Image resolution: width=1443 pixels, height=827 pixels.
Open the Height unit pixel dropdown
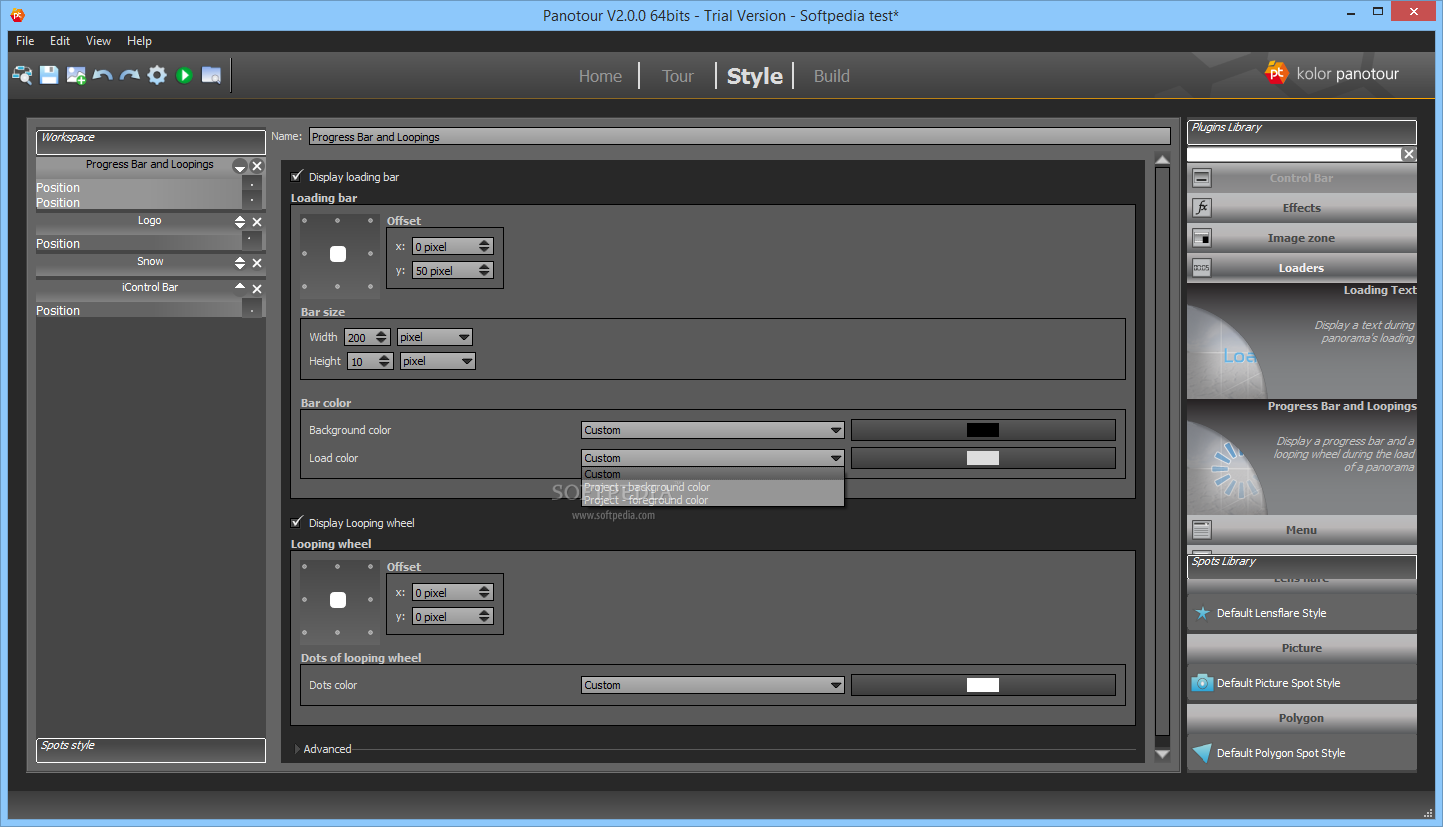[x=438, y=361]
